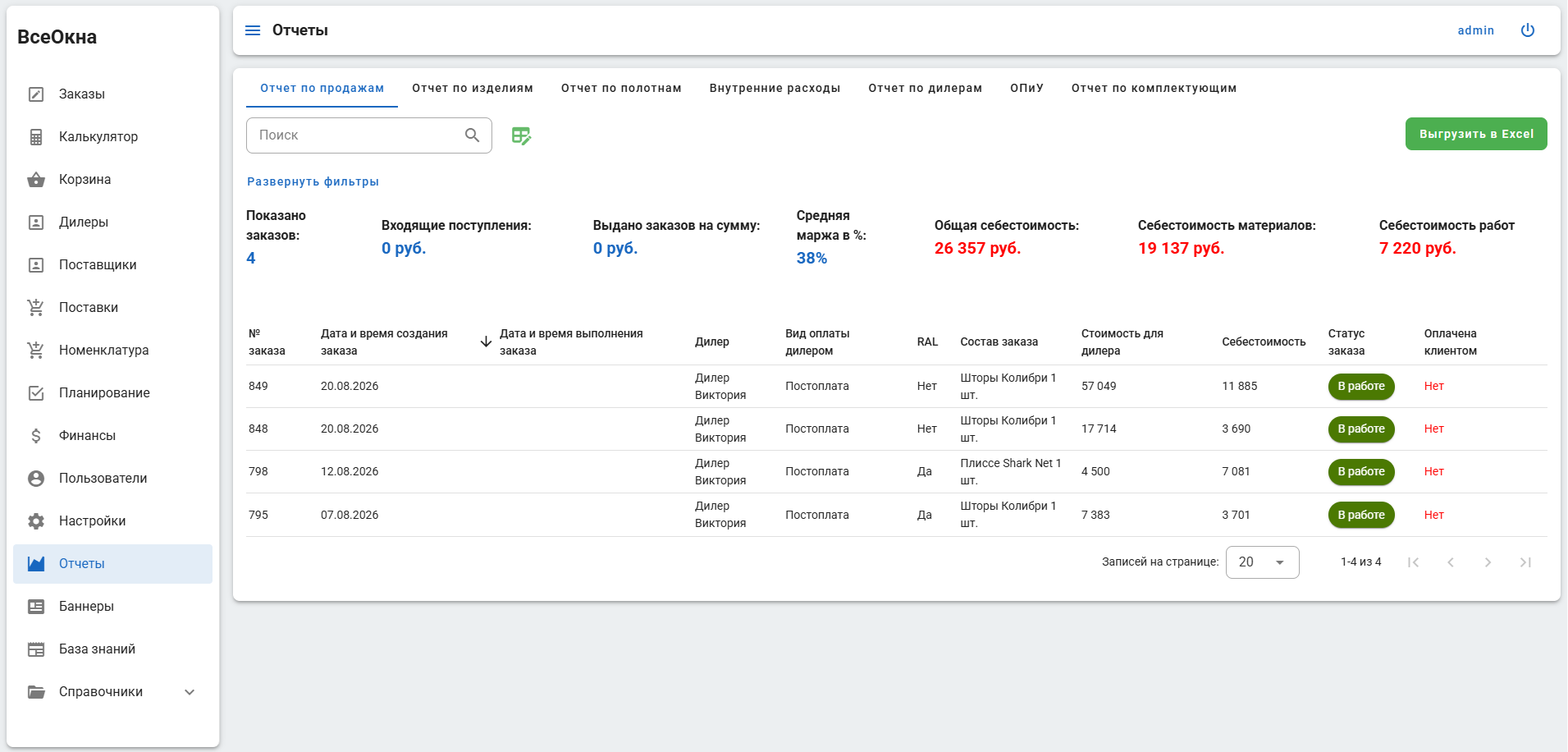Click the Плиссе Shark Net 1 шт. cell
The height and width of the screenshot is (752, 1568).
click(1011, 472)
